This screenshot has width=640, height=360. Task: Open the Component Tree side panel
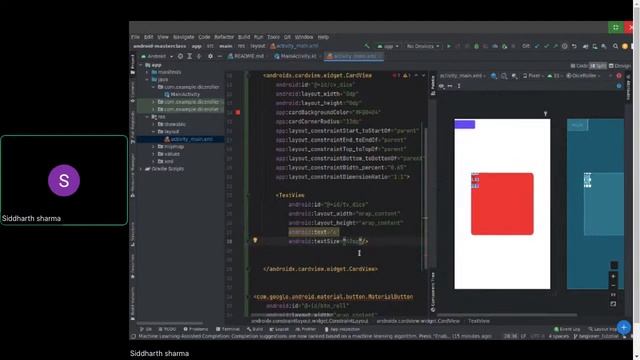[433, 292]
